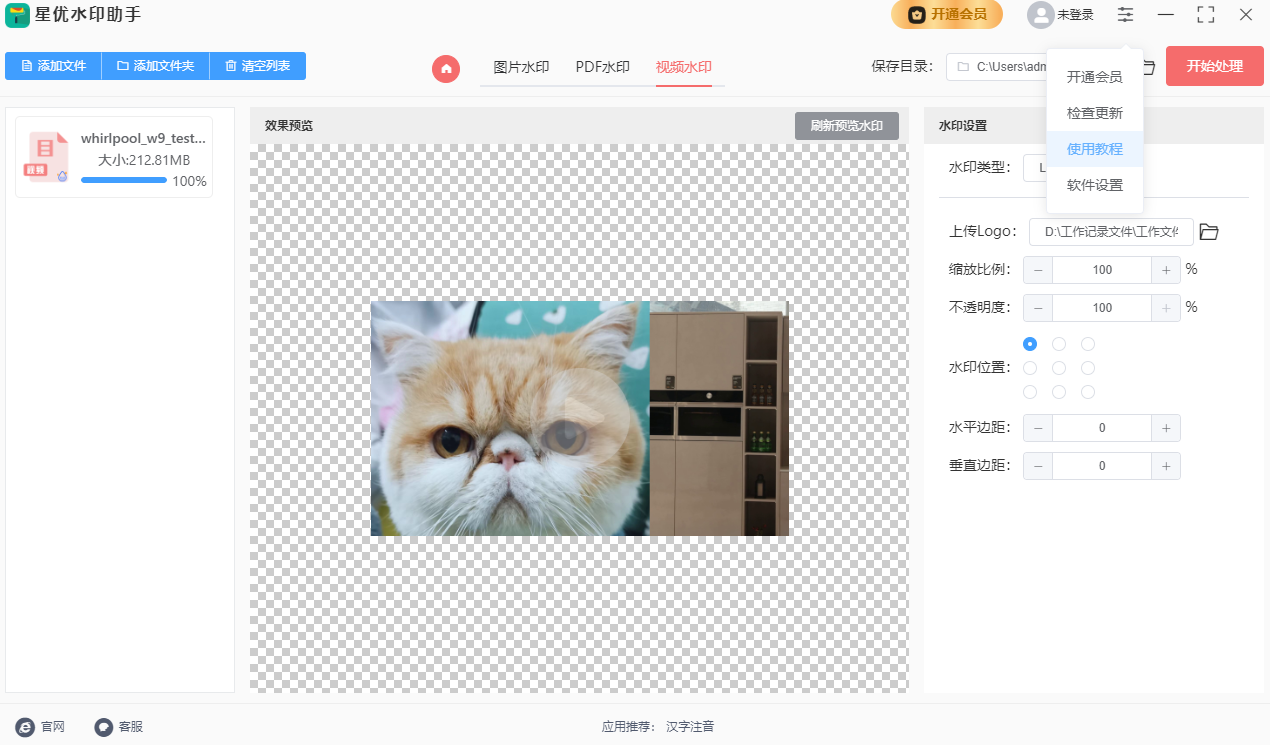Click the user avatar icon
1270x745 pixels.
[x=1040, y=15]
